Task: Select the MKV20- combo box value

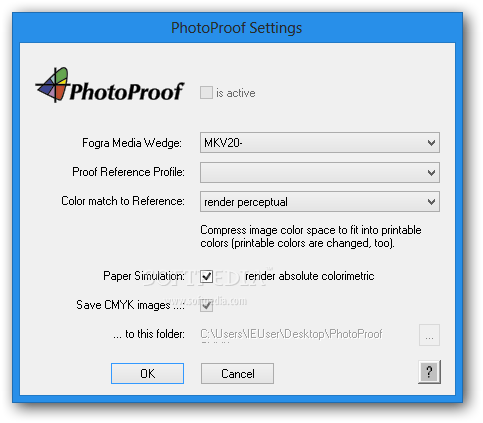Action: [x=223, y=143]
